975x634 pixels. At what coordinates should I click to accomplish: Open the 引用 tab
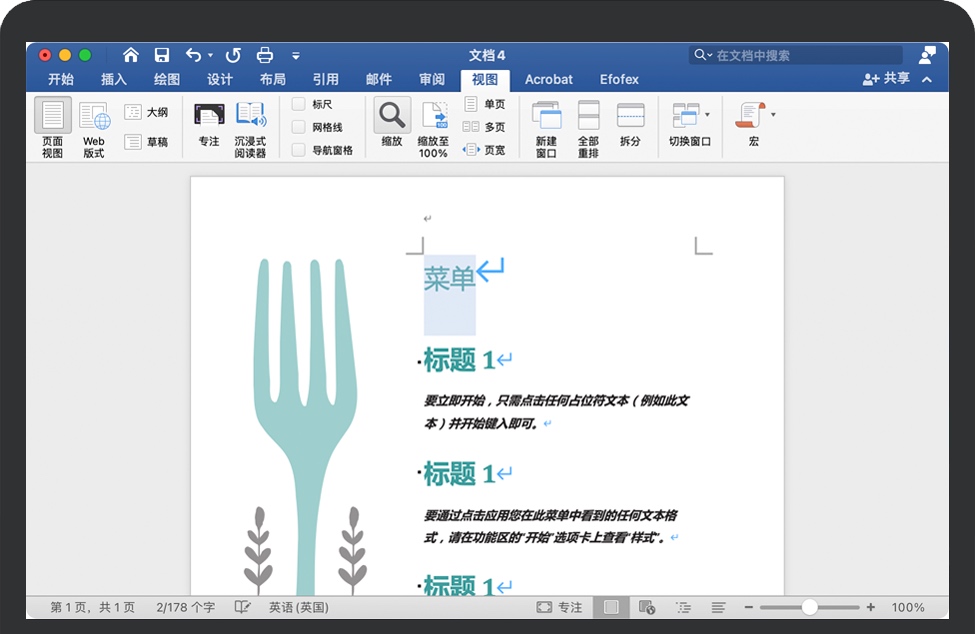click(x=326, y=79)
